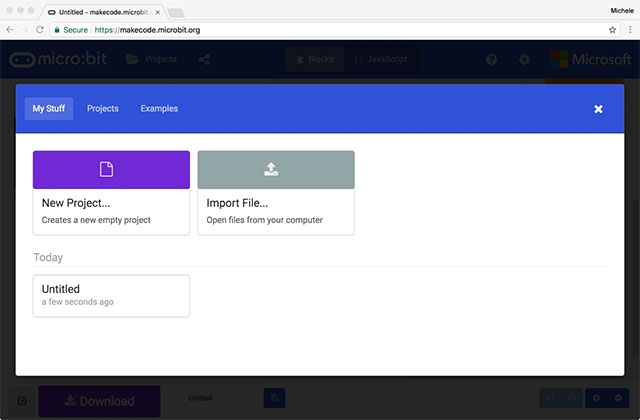
Task: Open the settings gear menu
Action: coord(524,60)
